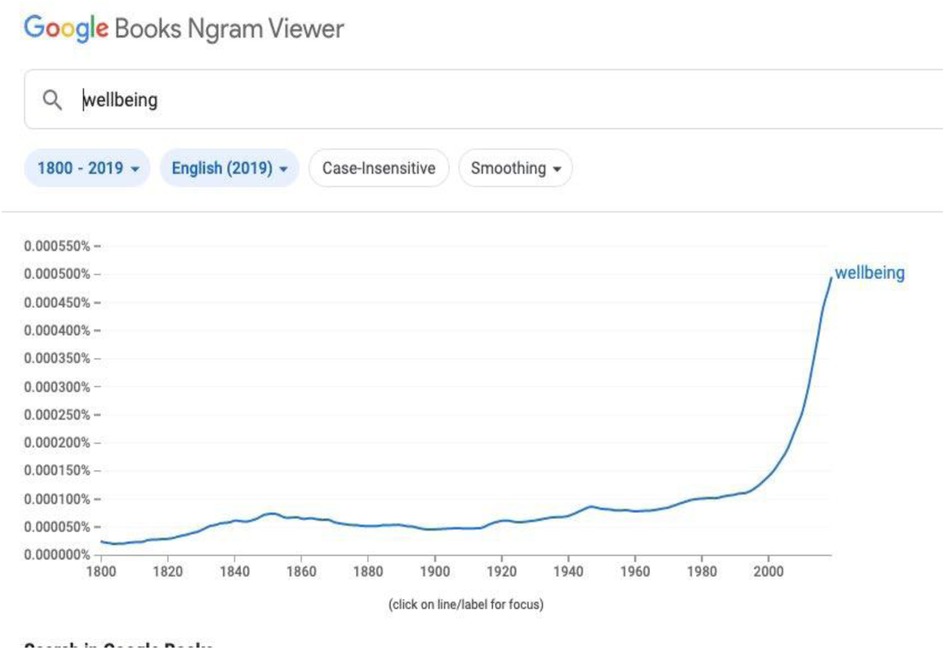Open the English (2019) corpus dropdown
The image size is (945, 650).
click(229, 167)
